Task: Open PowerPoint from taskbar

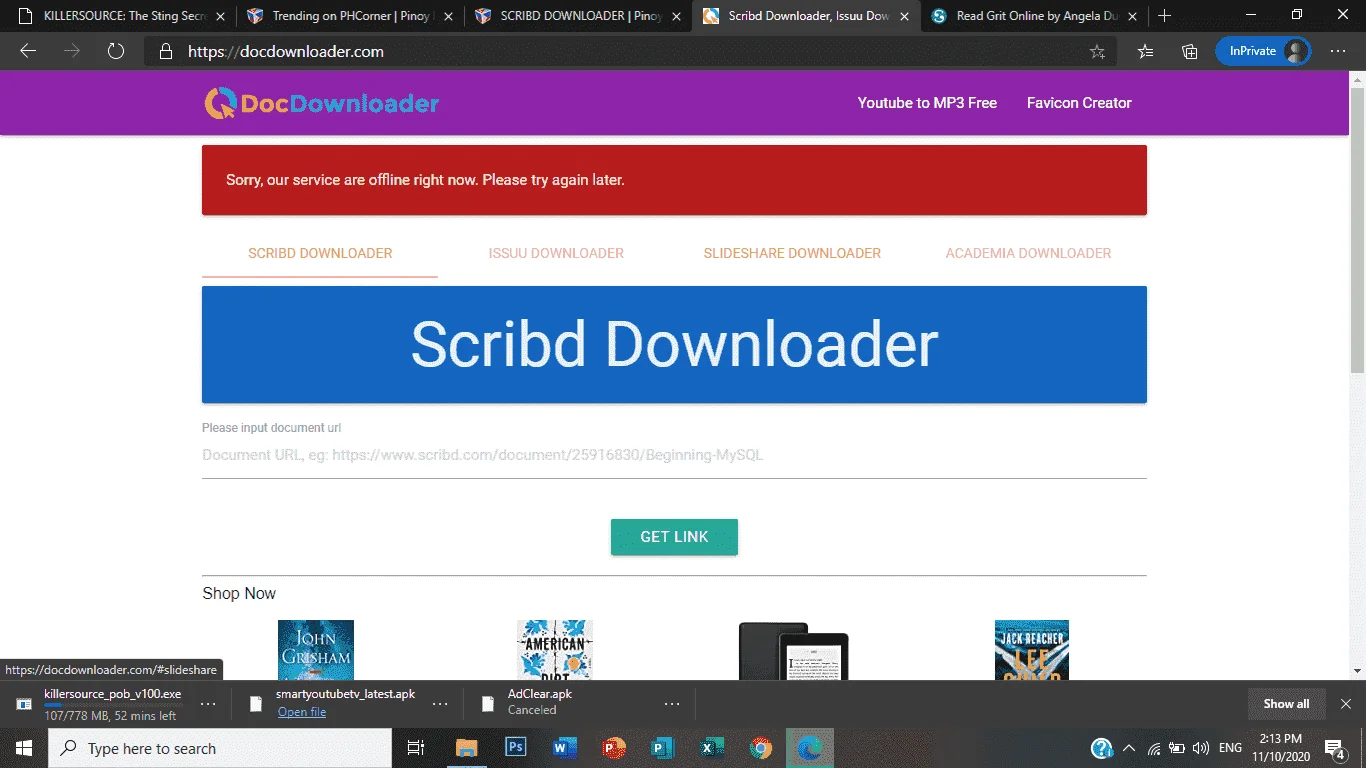Action: [x=614, y=748]
